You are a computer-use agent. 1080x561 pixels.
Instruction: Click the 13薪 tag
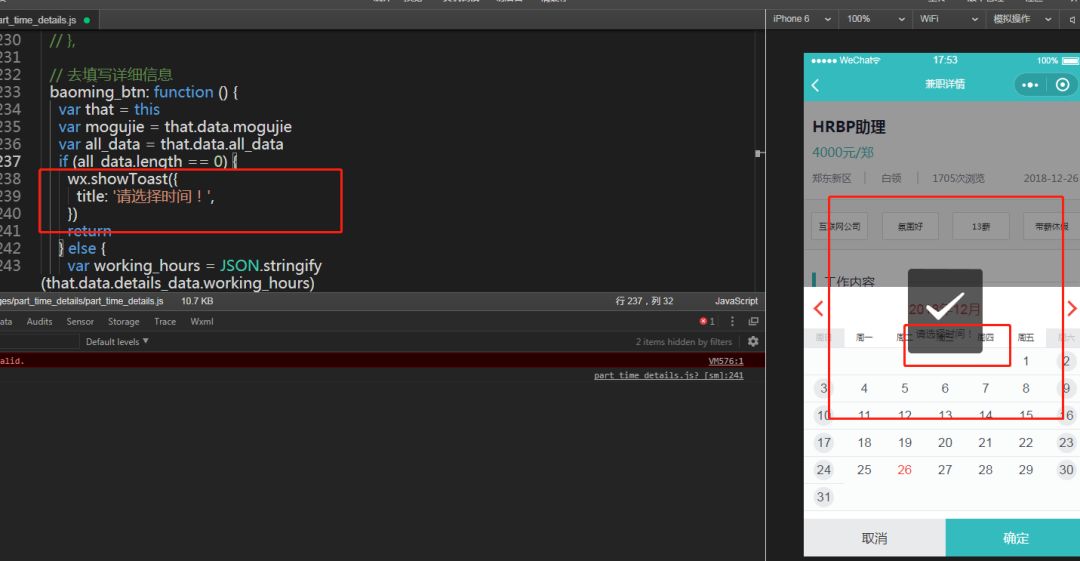(x=981, y=226)
